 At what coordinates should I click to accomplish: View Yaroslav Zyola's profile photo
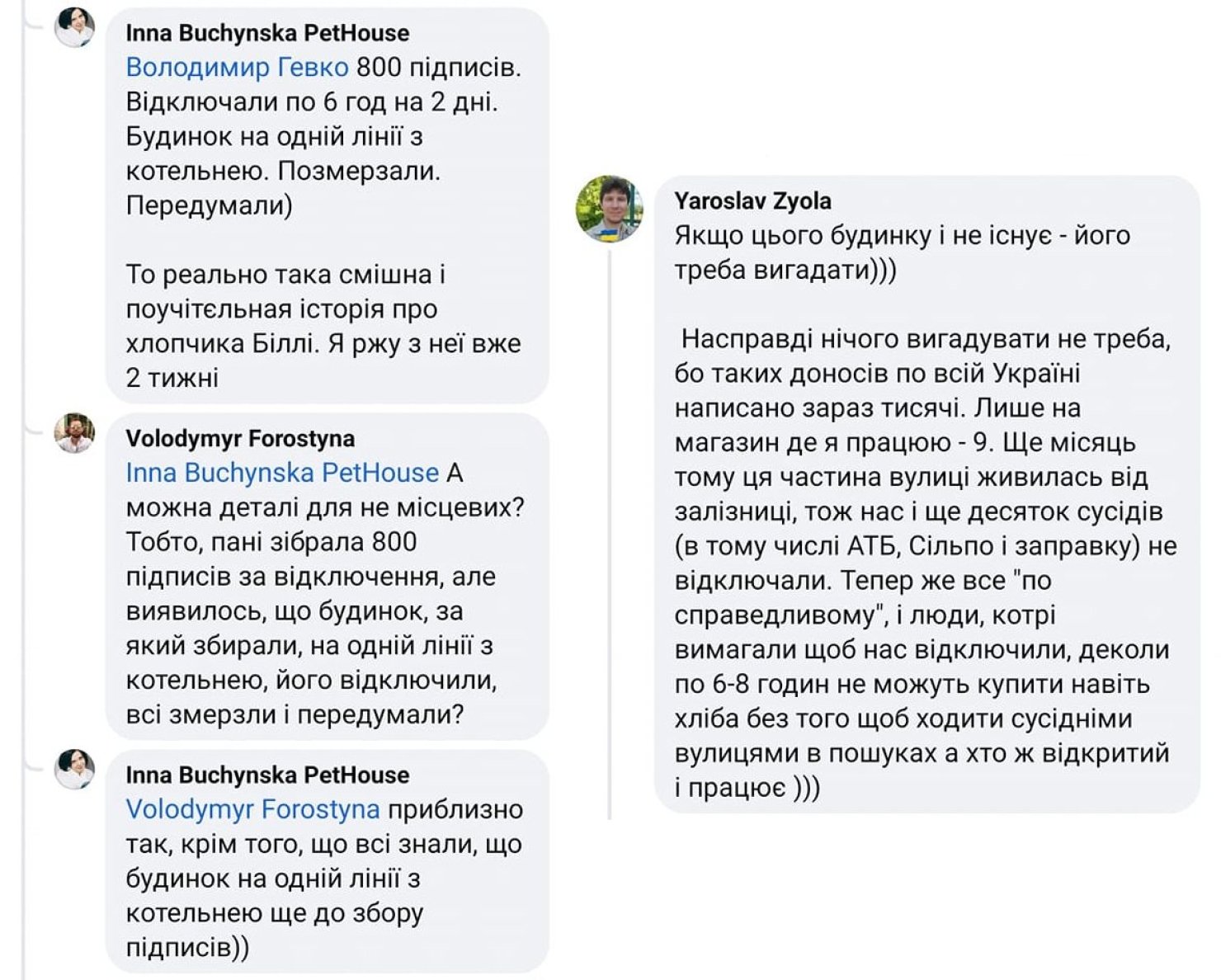point(609,208)
